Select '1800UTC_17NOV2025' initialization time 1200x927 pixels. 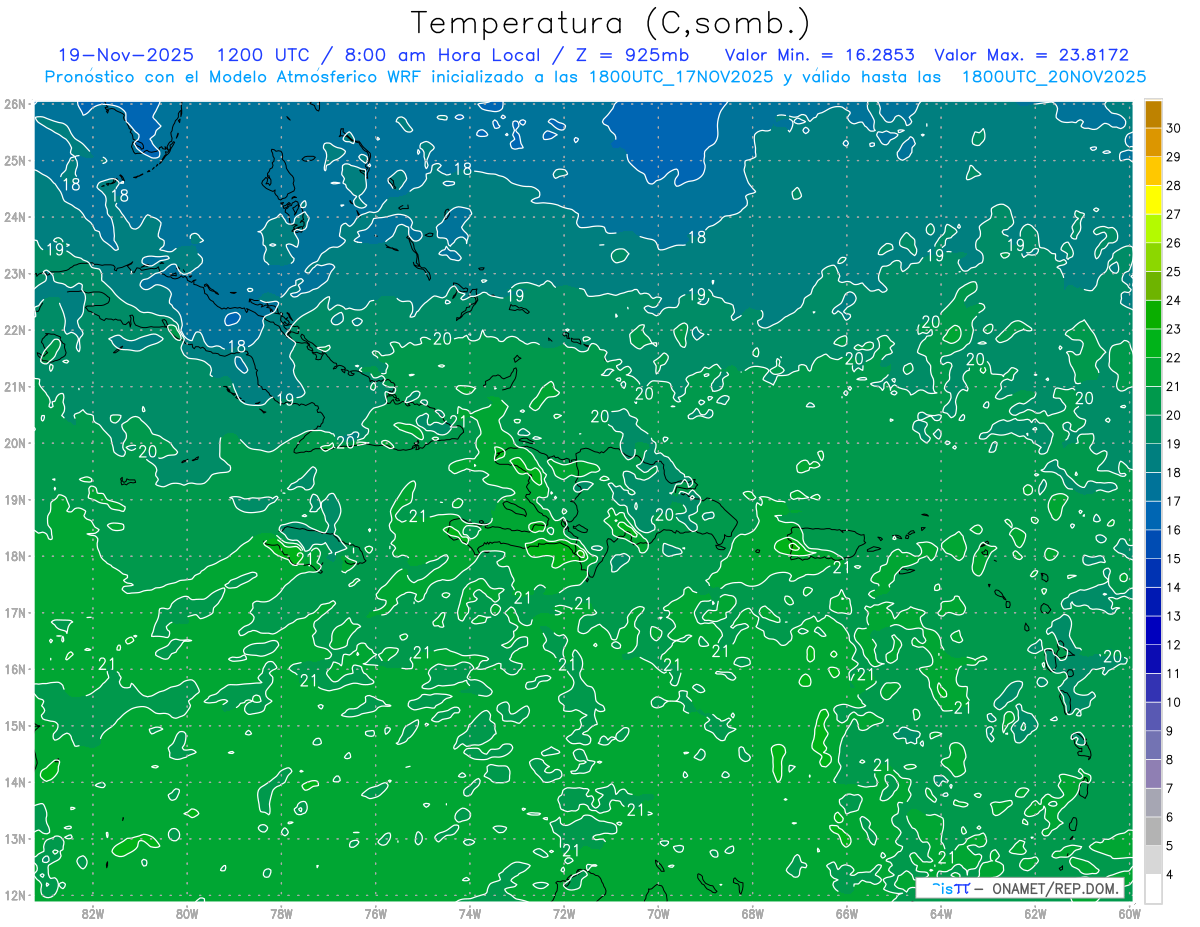coord(680,77)
